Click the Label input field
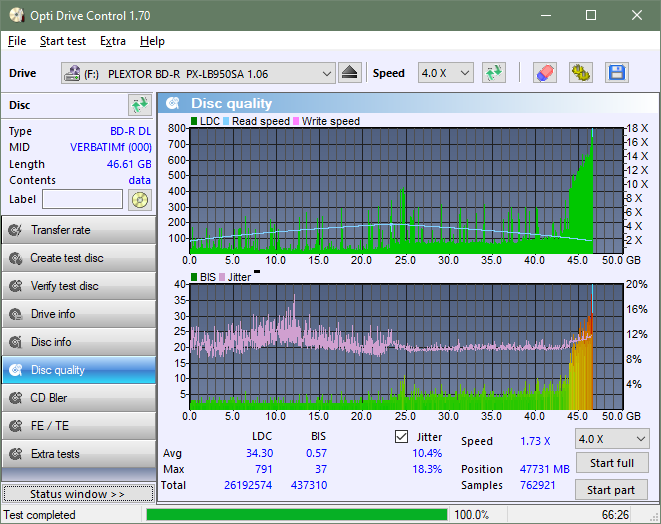Screen dimensions: 661x524 (x=83, y=199)
